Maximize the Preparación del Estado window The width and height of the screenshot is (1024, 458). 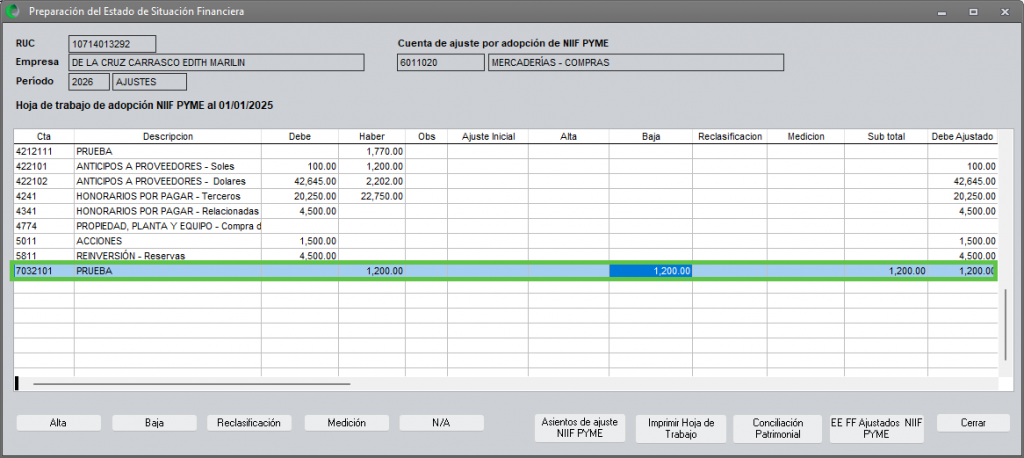[x=973, y=12]
